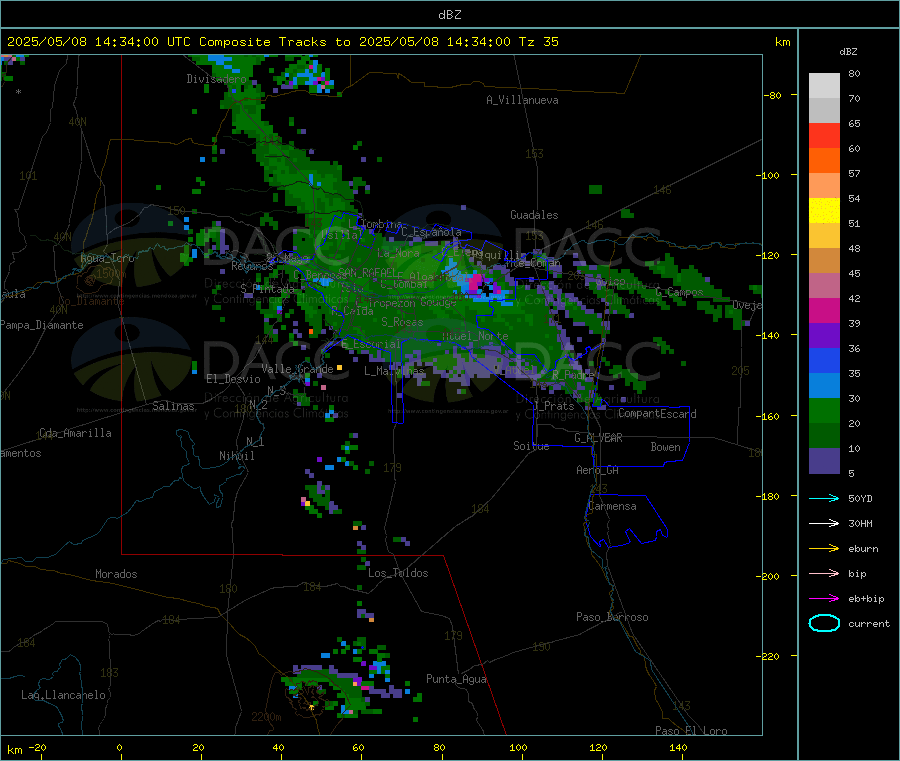This screenshot has width=900, height=761.
Task: Click the dBZ title at top center
Action: [449, 15]
